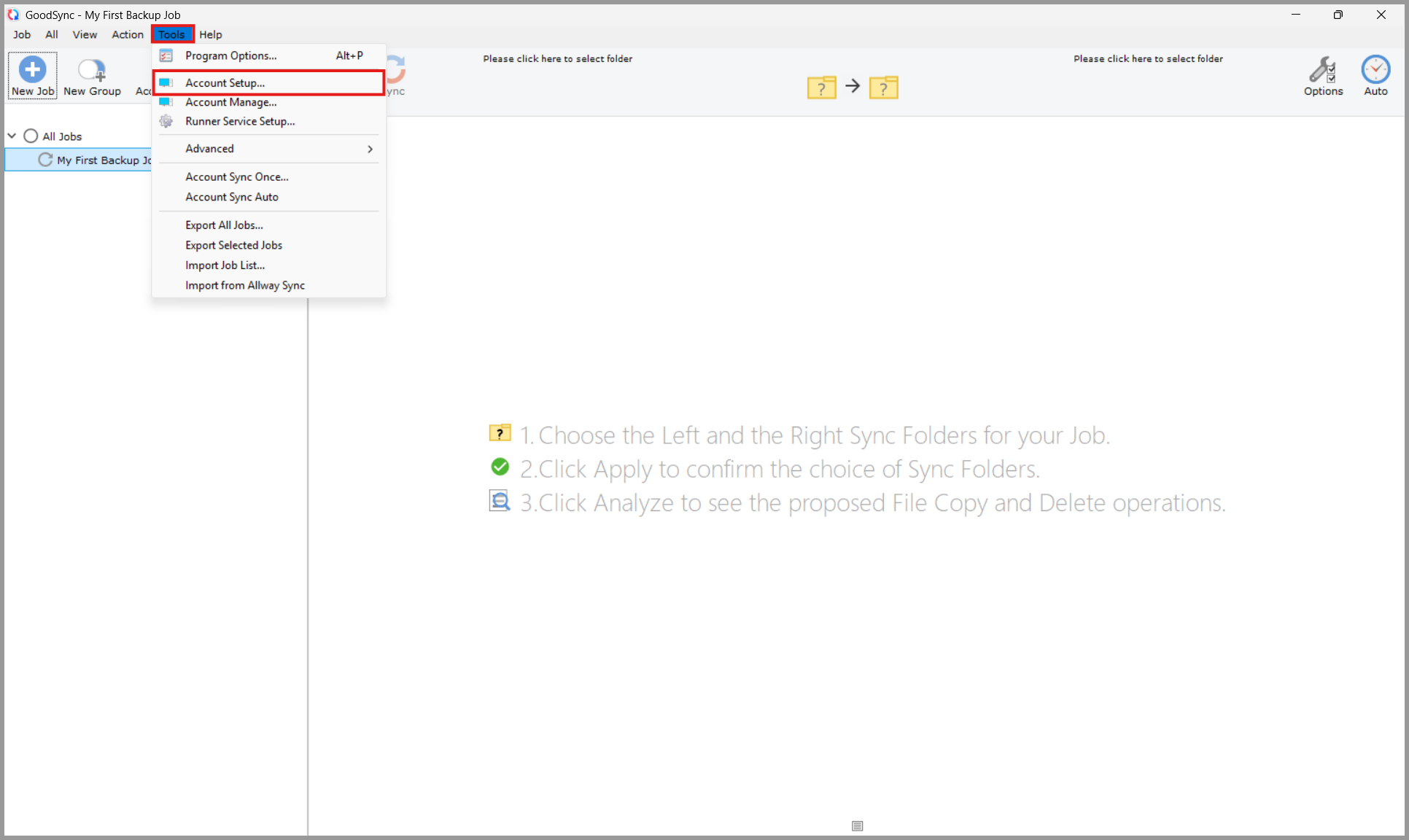Minimize the GoodSync window
Image resolution: width=1409 pixels, height=840 pixels.
click(x=1296, y=15)
